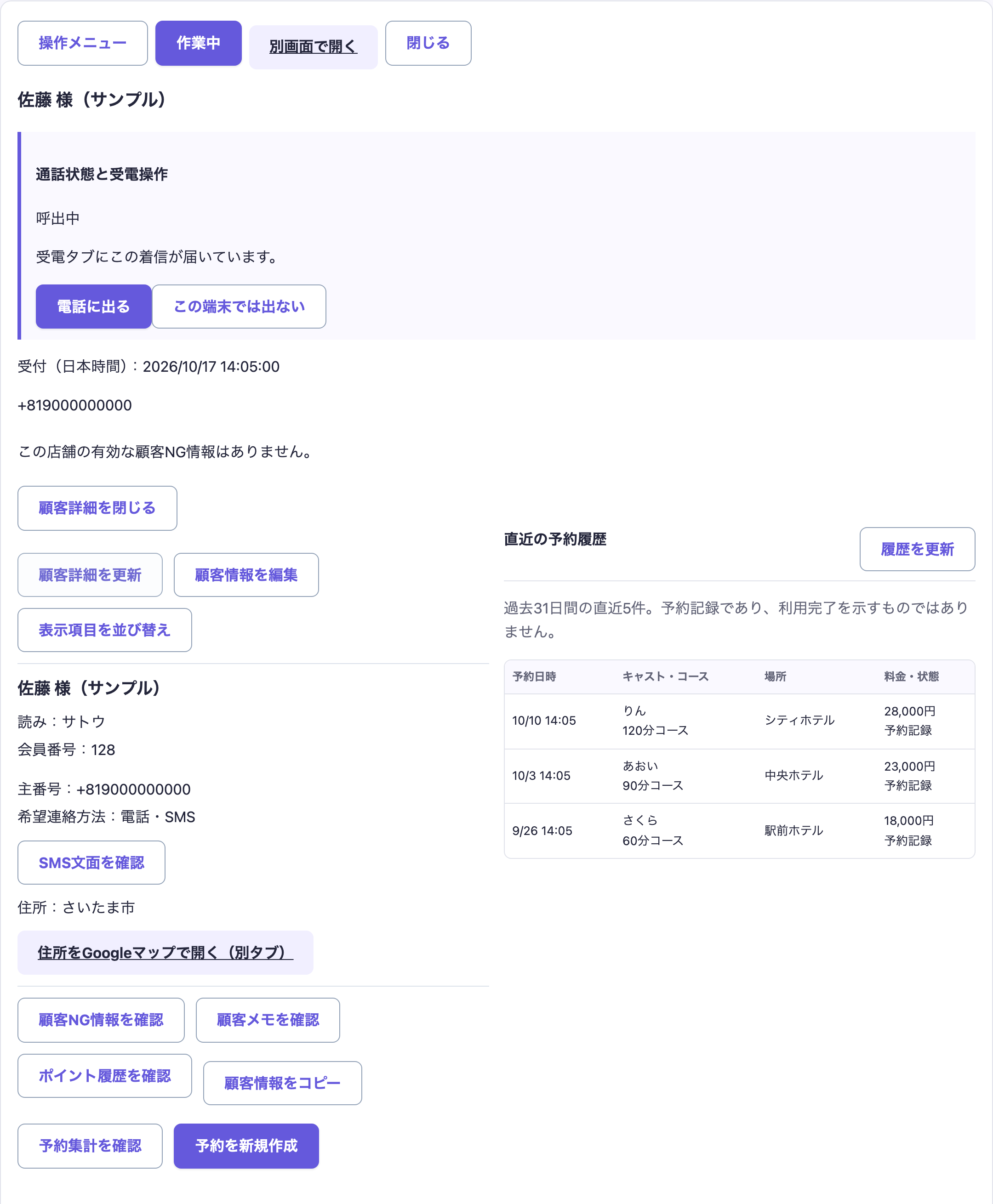Decline with この端末では出ない
The width and height of the screenshot is (993, 1204).
[x=239, y=307]
